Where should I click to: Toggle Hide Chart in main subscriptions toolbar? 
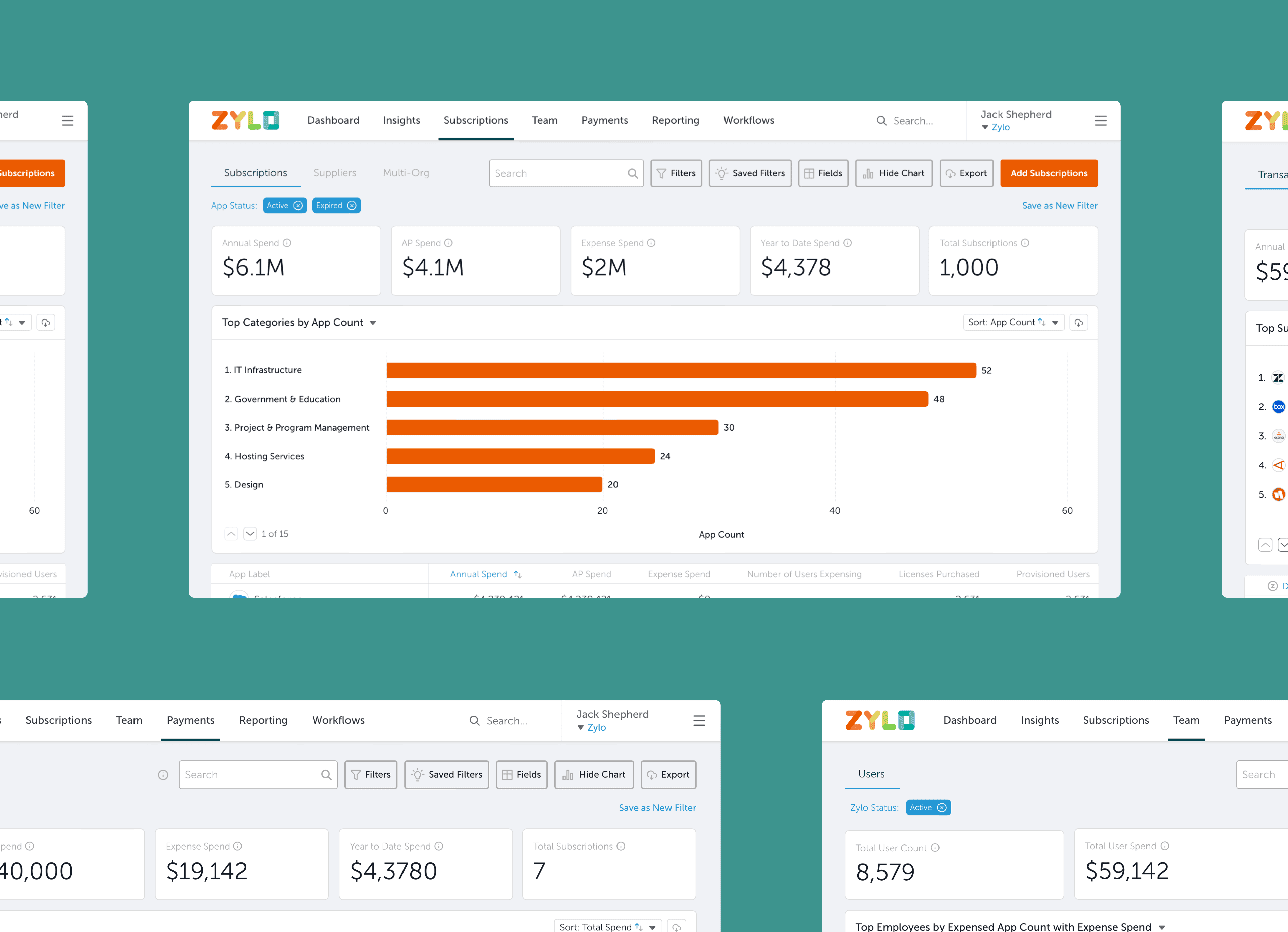pyautogui.click(x=893, y=173)
